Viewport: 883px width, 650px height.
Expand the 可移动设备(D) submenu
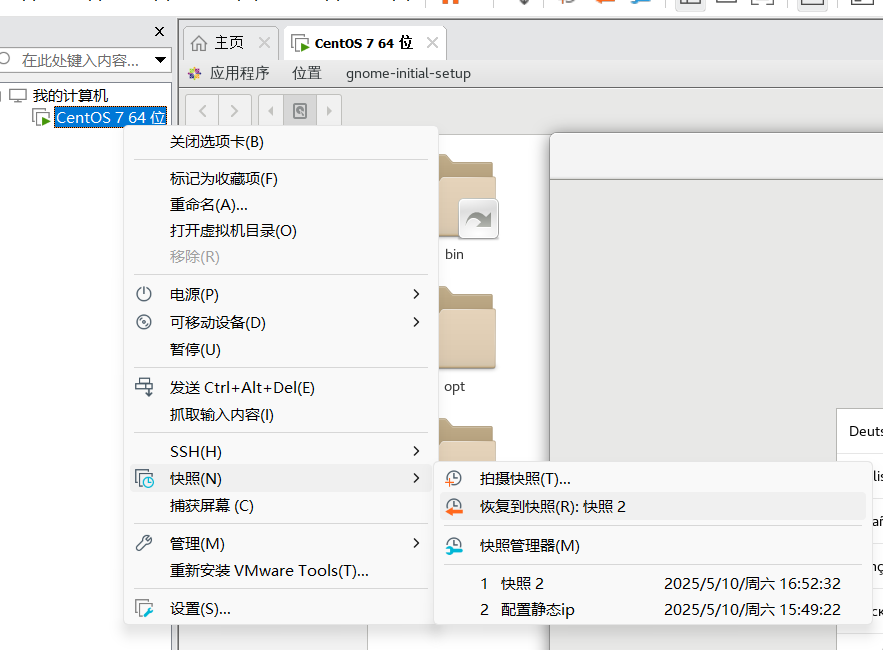click(416, 322)
